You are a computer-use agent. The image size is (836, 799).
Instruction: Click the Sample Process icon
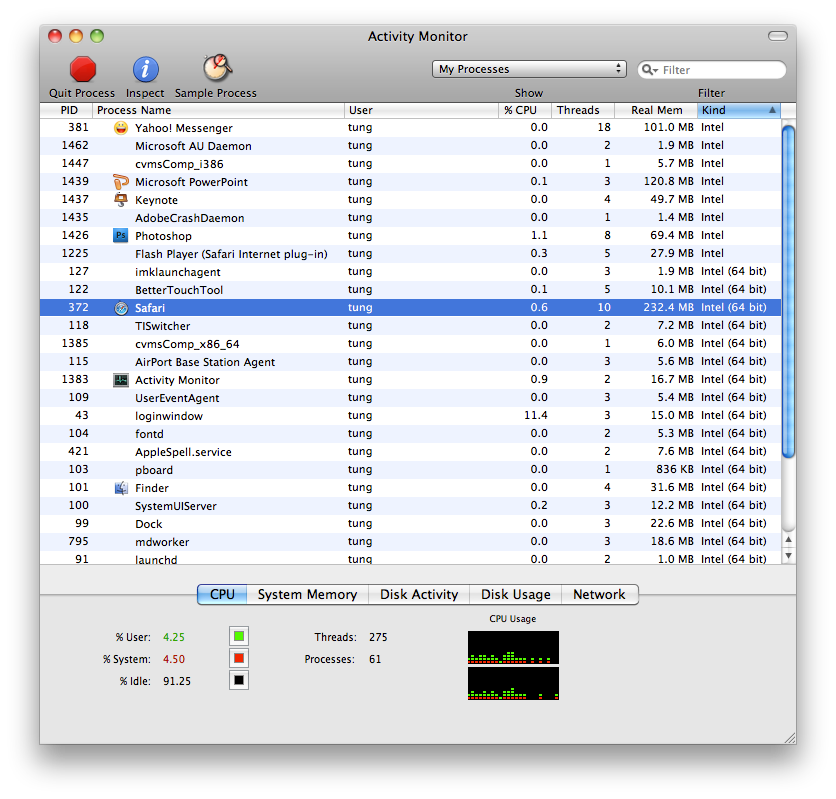pyautogui.click(x=217, y=68)
